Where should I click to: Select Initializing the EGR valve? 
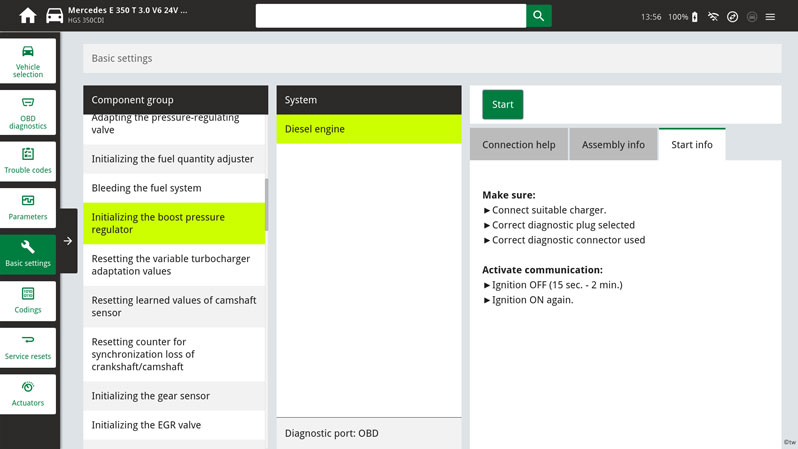click(174, 425)
